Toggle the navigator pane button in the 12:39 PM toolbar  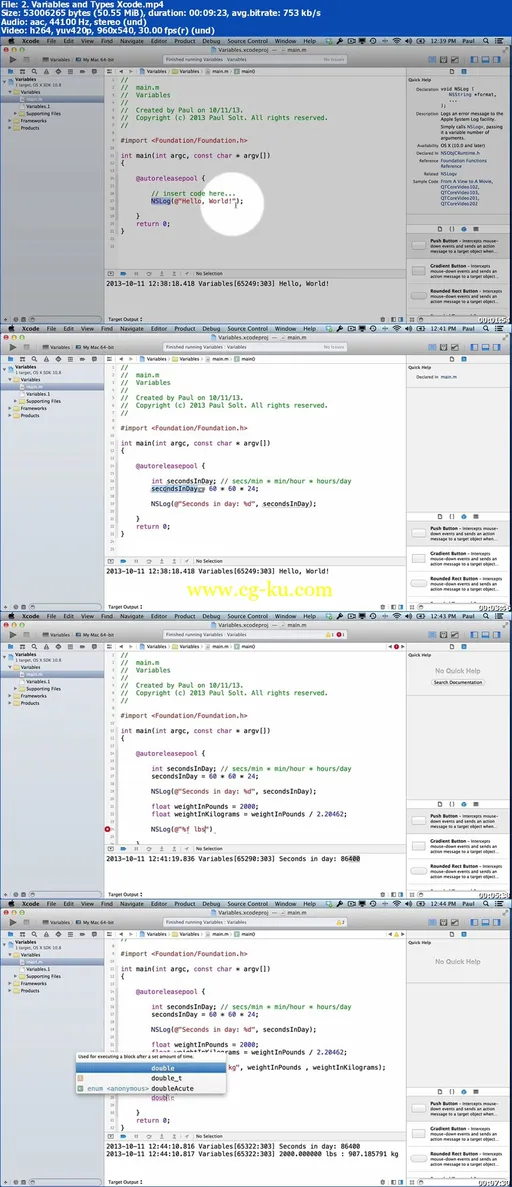coord(474,60)
